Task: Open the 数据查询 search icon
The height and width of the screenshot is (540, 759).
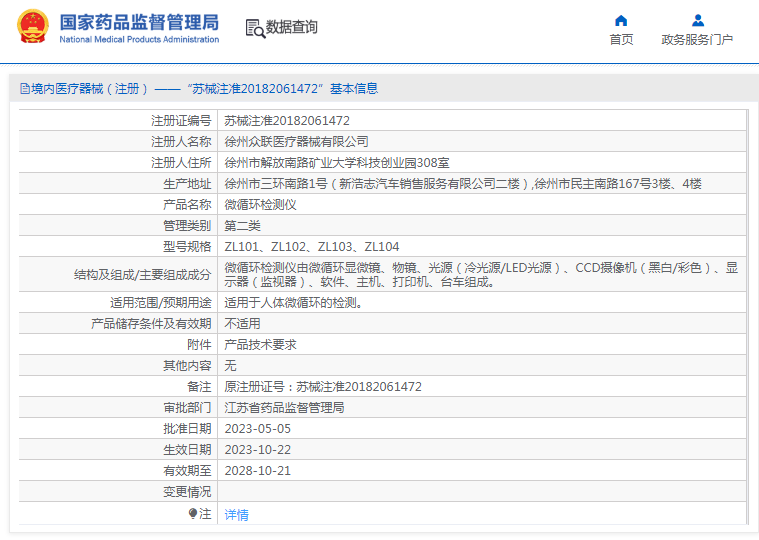Action: (255, 28)
